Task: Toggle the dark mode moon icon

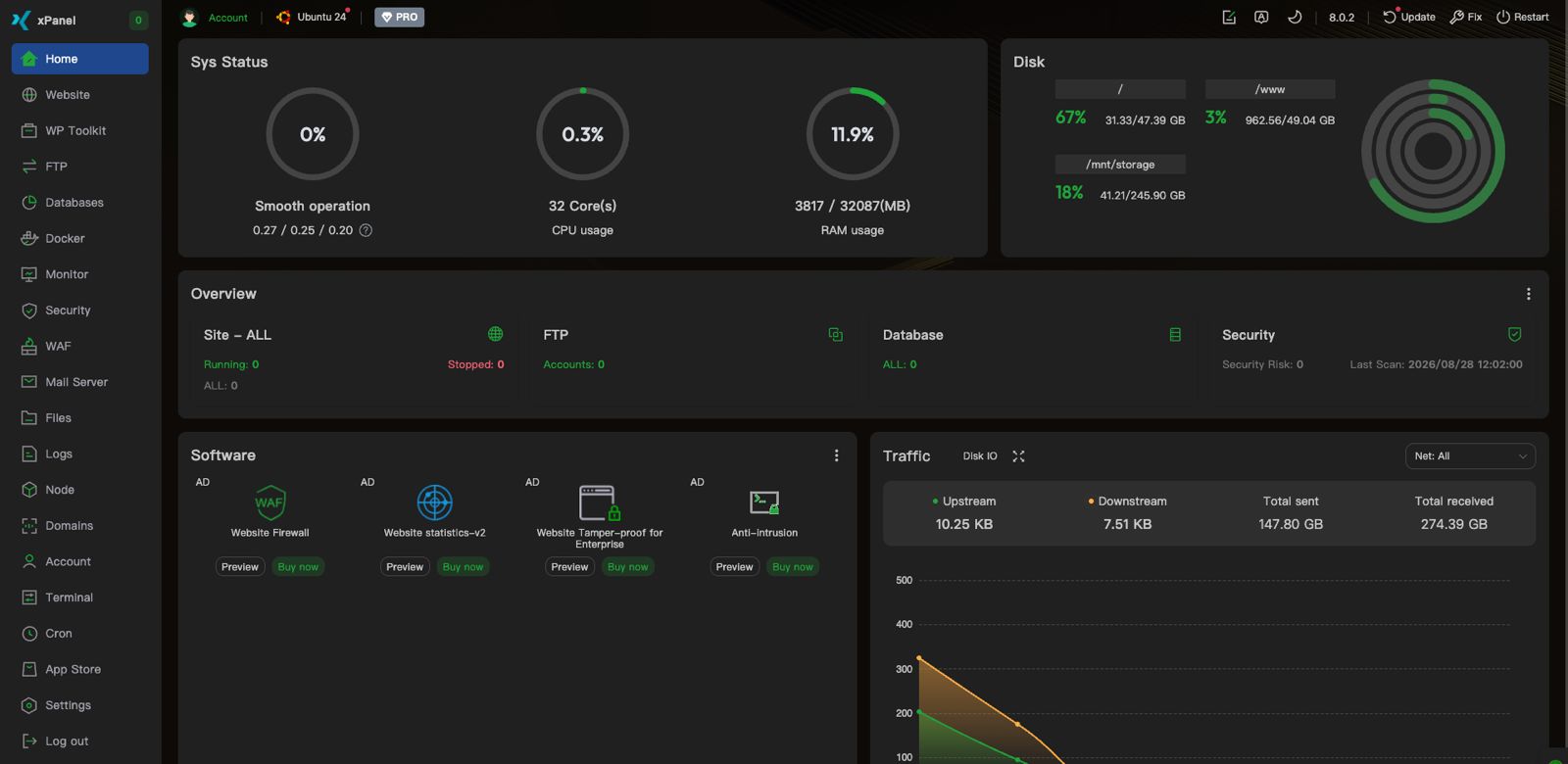Action: [1295, 18]
